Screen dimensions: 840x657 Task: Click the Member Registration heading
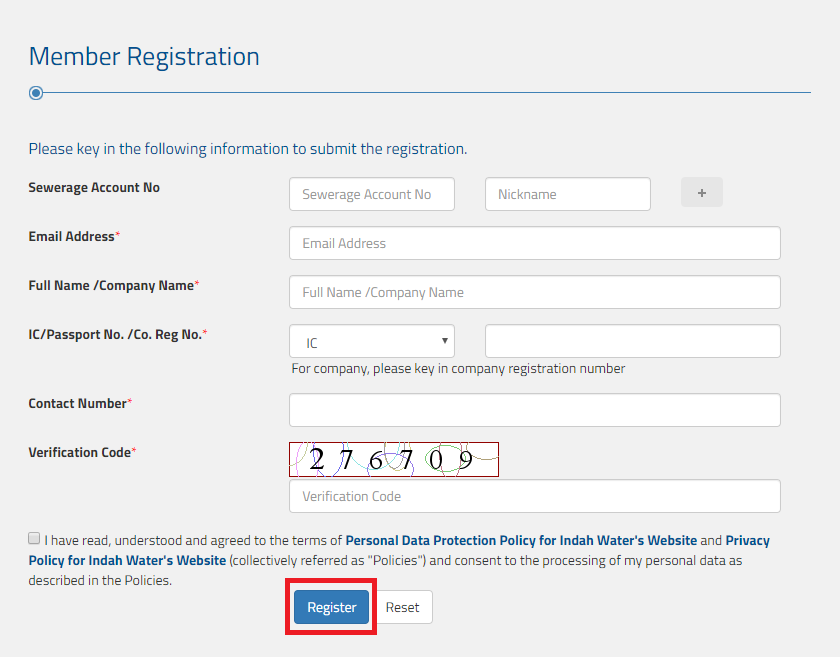click(x=144, y=57)
